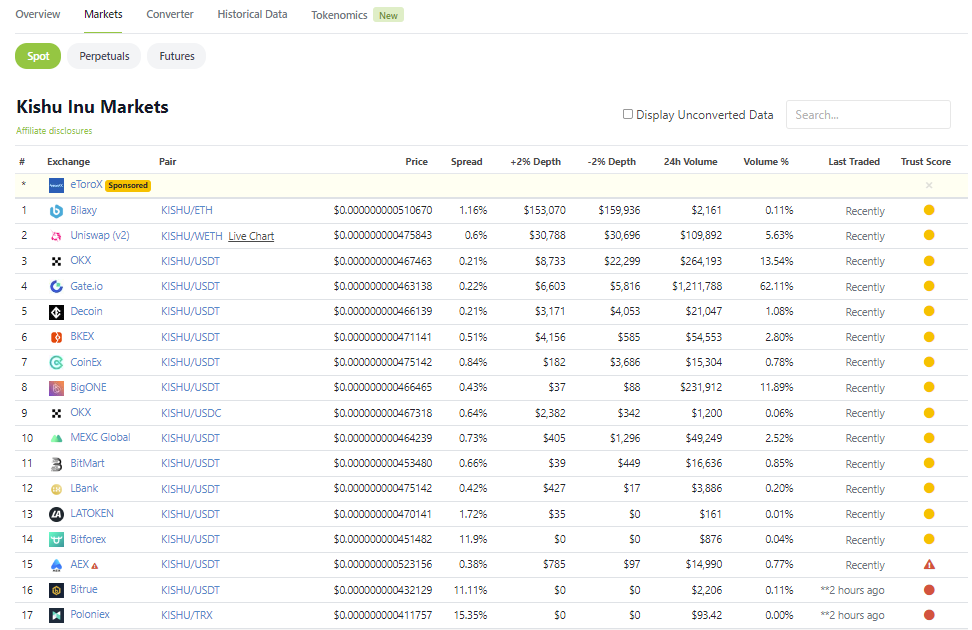Image resolution: width=972 pixels, height=630 pixels.
Task: Click the Bilaxy exchange logo icon
Action: [x=57, y=211]
